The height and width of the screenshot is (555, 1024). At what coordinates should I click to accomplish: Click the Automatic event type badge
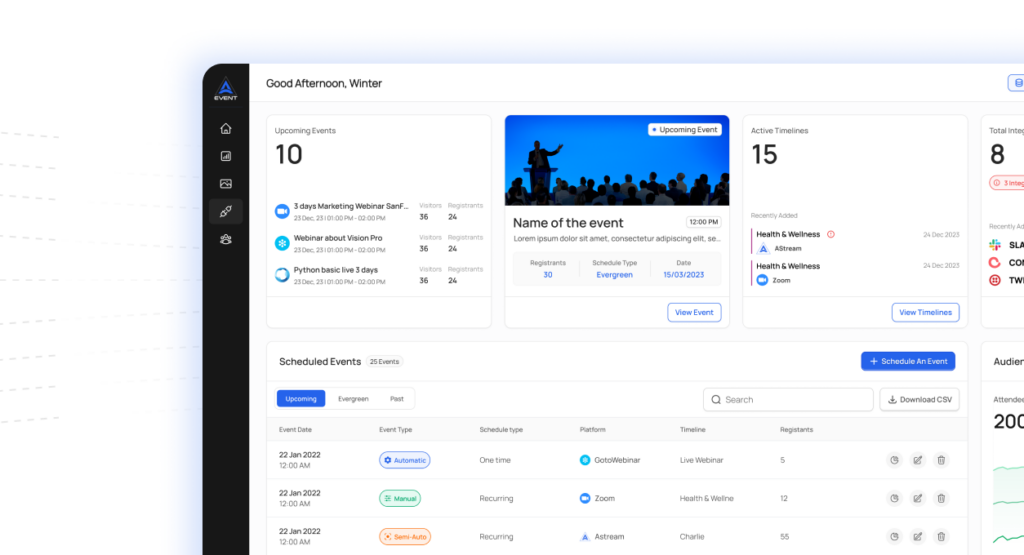[405, 460]
